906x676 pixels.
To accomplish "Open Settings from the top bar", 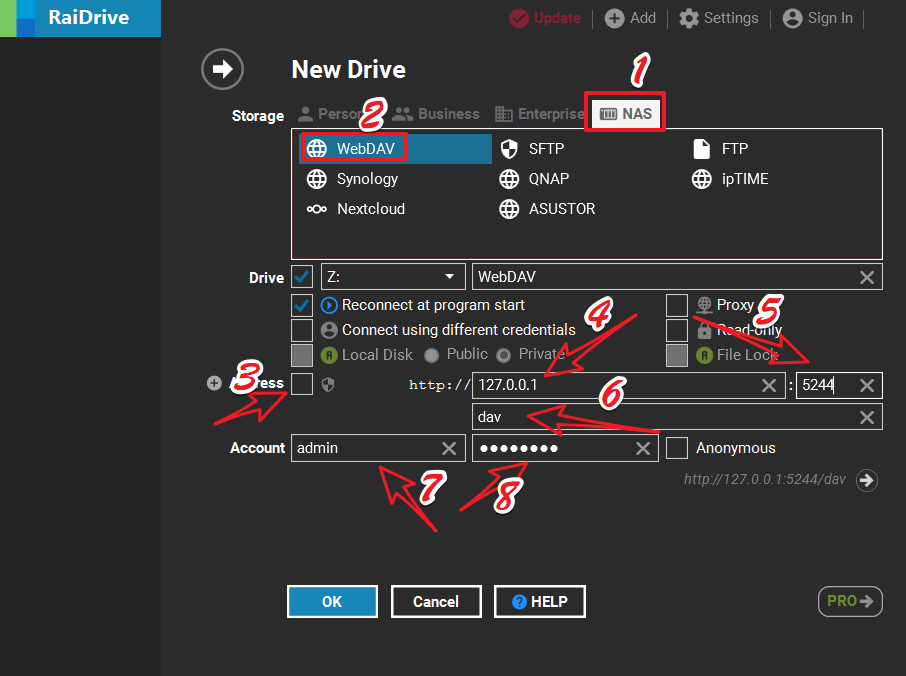I will point(718,18).
